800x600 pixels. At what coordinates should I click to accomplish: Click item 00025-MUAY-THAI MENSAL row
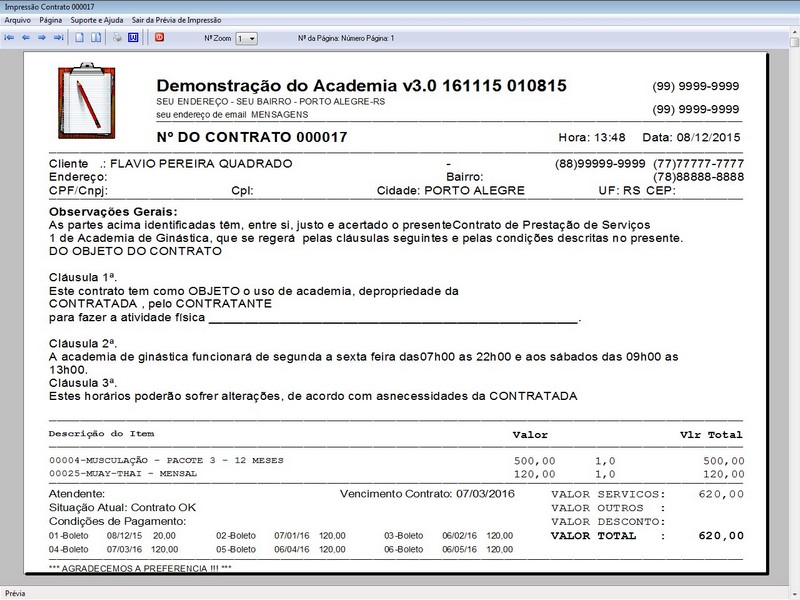pos(396,474)
